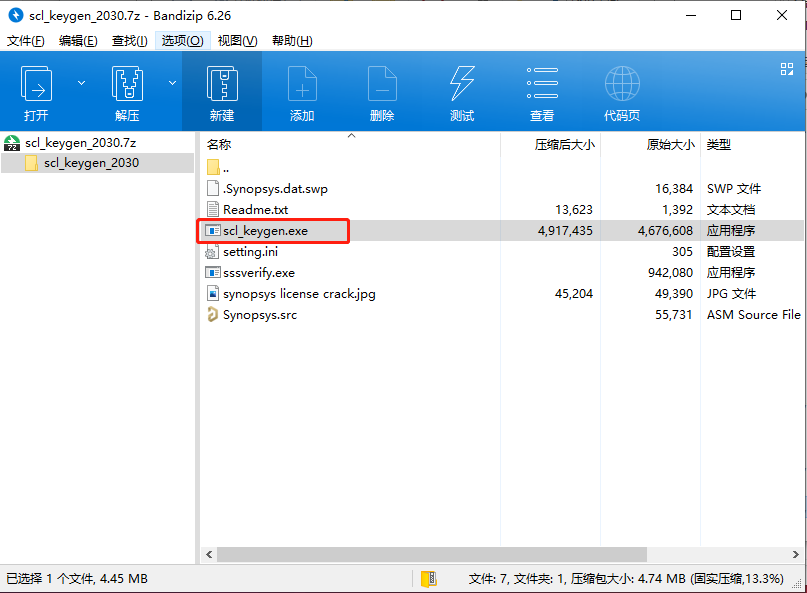Click the archive summary text in status bar

point(626,579)
